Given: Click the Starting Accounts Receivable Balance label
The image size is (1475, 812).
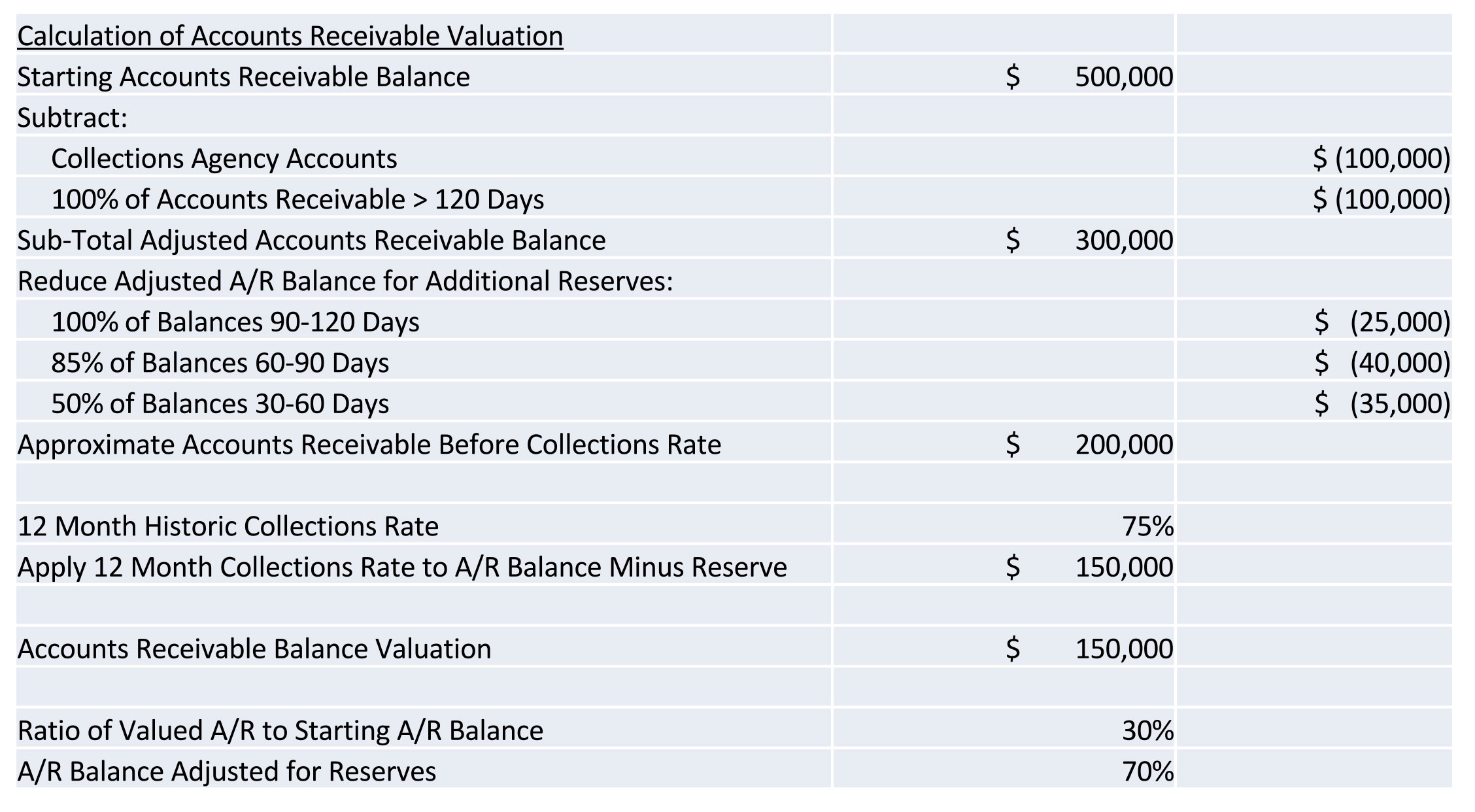Looking at the screenshot, I should point(243,76).
